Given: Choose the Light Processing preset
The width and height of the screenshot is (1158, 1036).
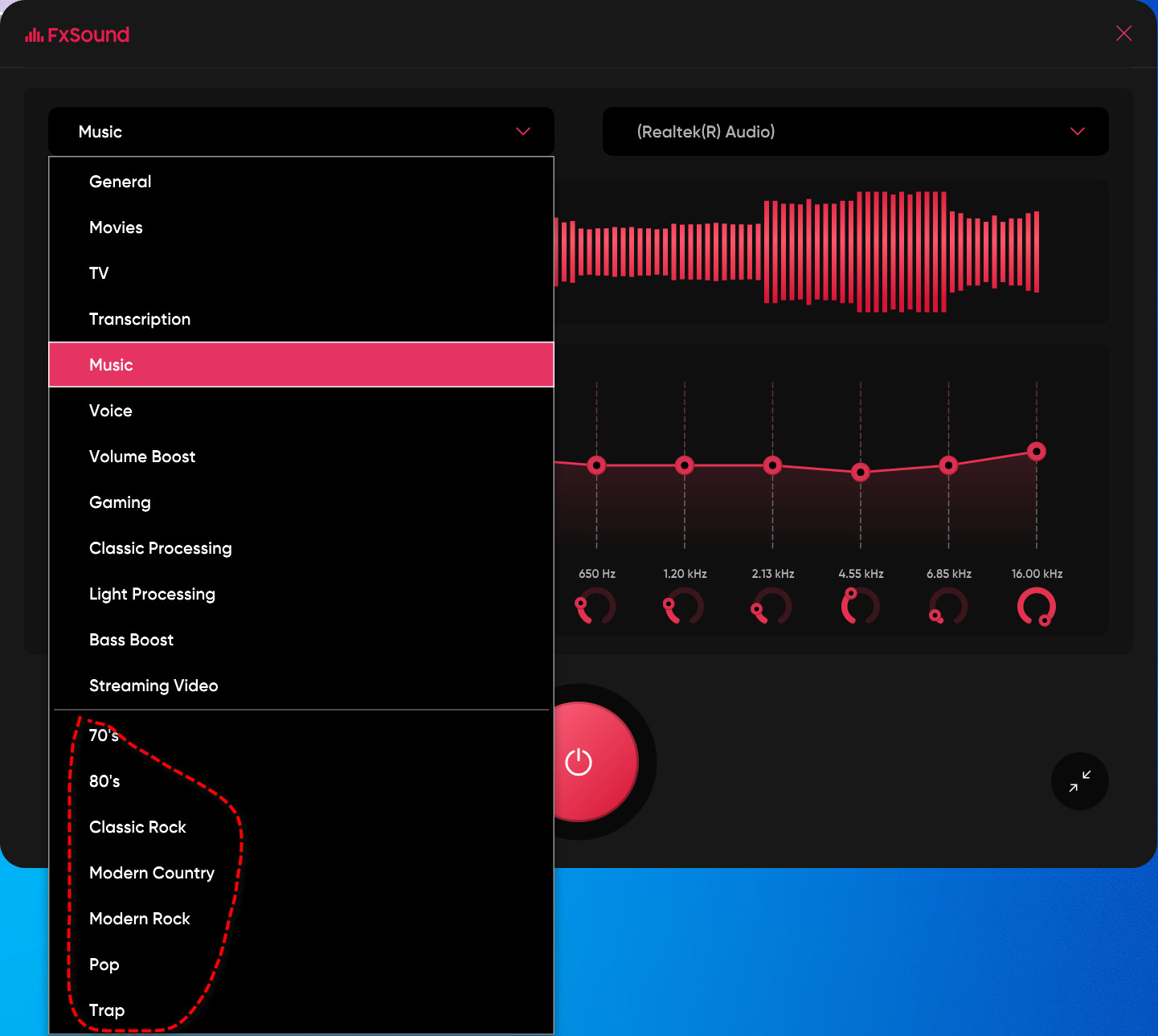Looking at the screenshot, I should click(301, 594).
